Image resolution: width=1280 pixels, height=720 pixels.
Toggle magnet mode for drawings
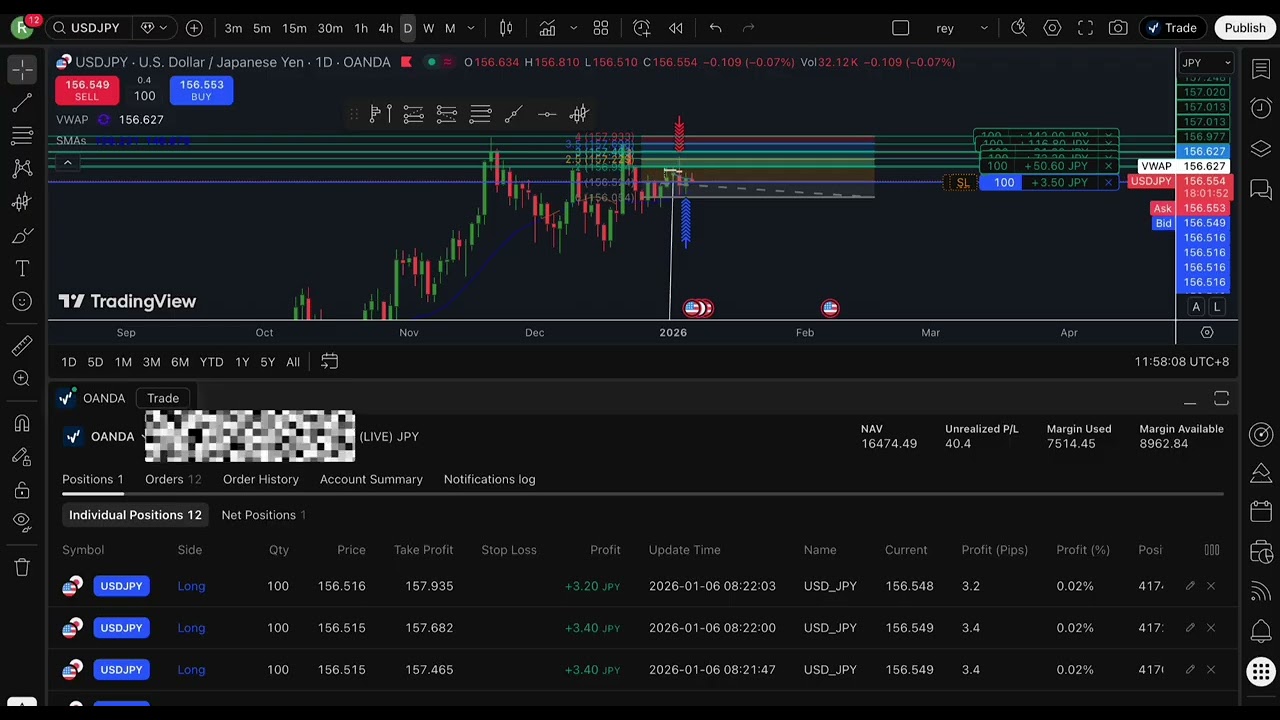[22, 423]
